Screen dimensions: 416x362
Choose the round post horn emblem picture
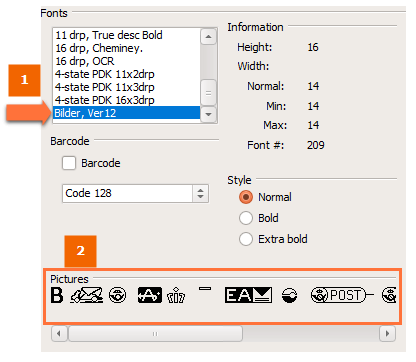click(118, 295)
